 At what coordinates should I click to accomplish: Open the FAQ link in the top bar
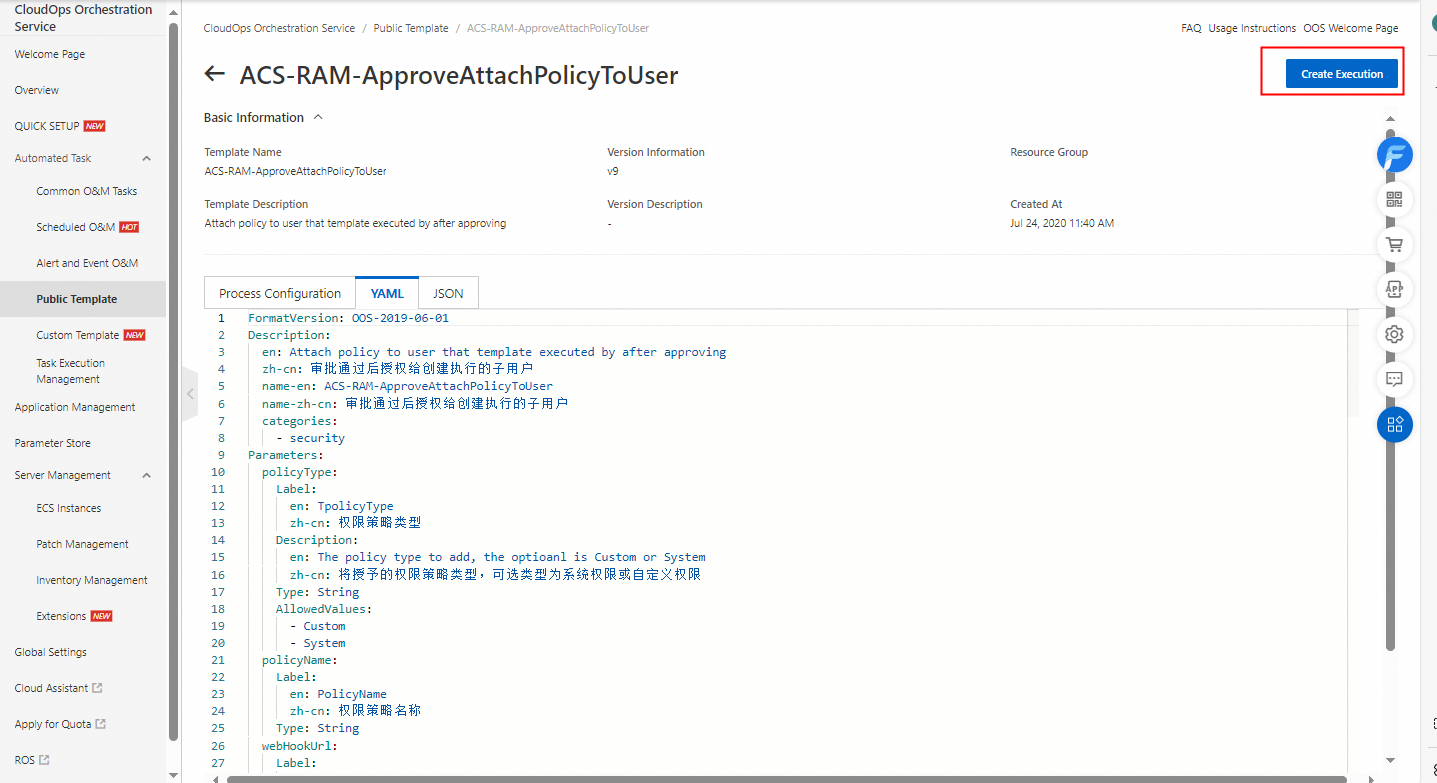point(1190,28)
